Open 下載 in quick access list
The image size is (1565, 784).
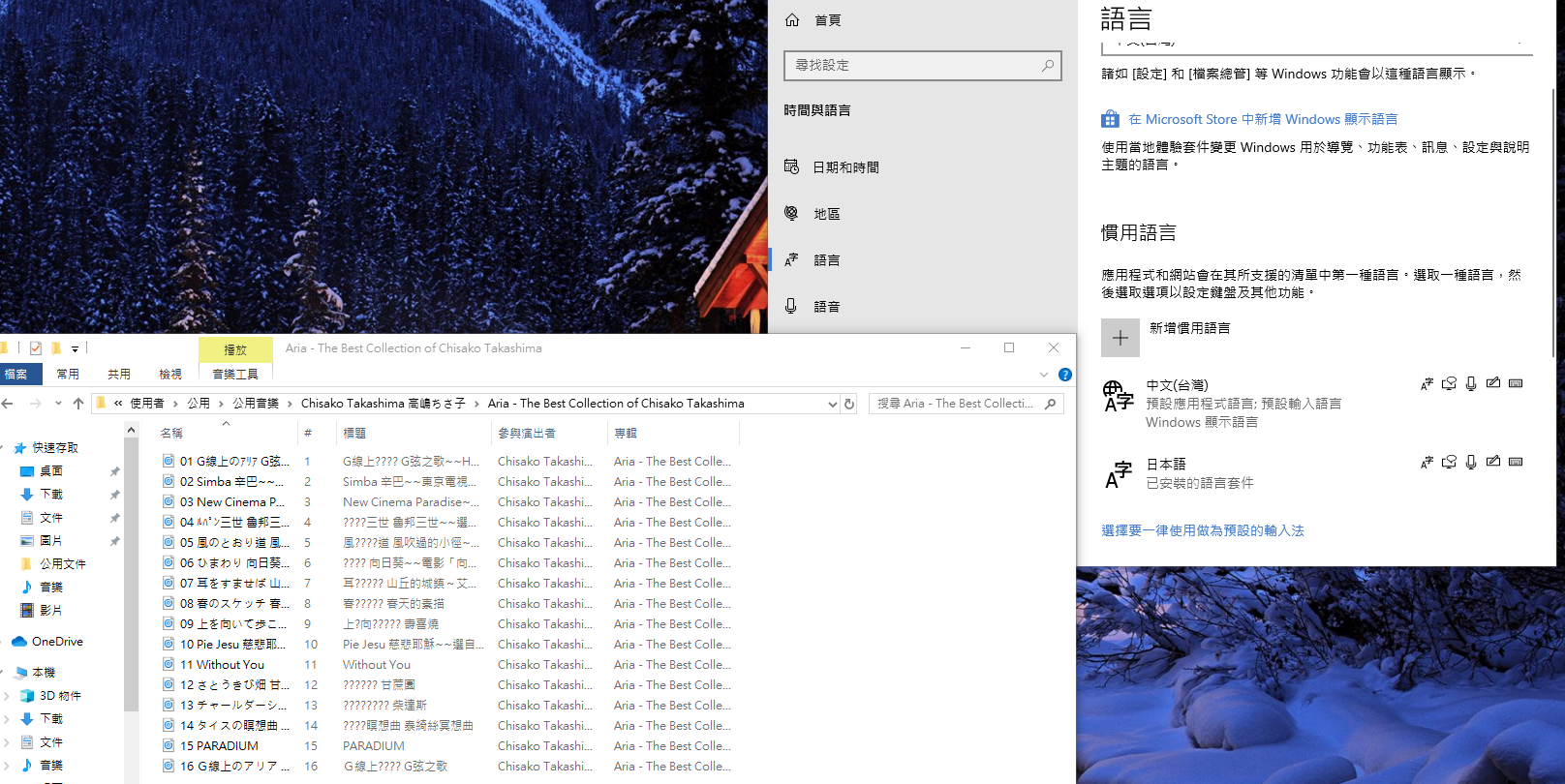(x=51, y=495)
